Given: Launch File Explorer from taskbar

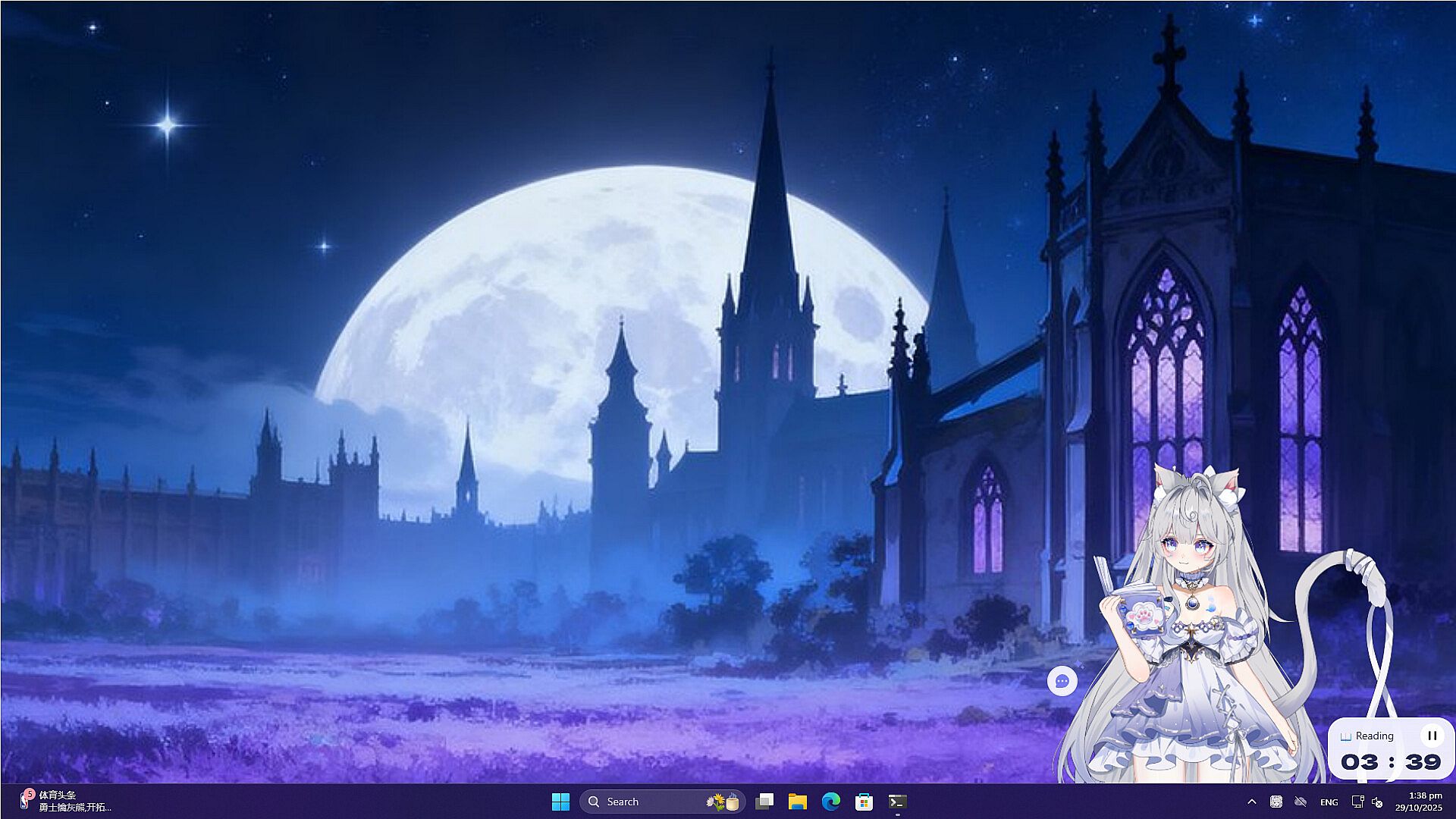Looking at the screenshot, I should [x=797, y=802].
